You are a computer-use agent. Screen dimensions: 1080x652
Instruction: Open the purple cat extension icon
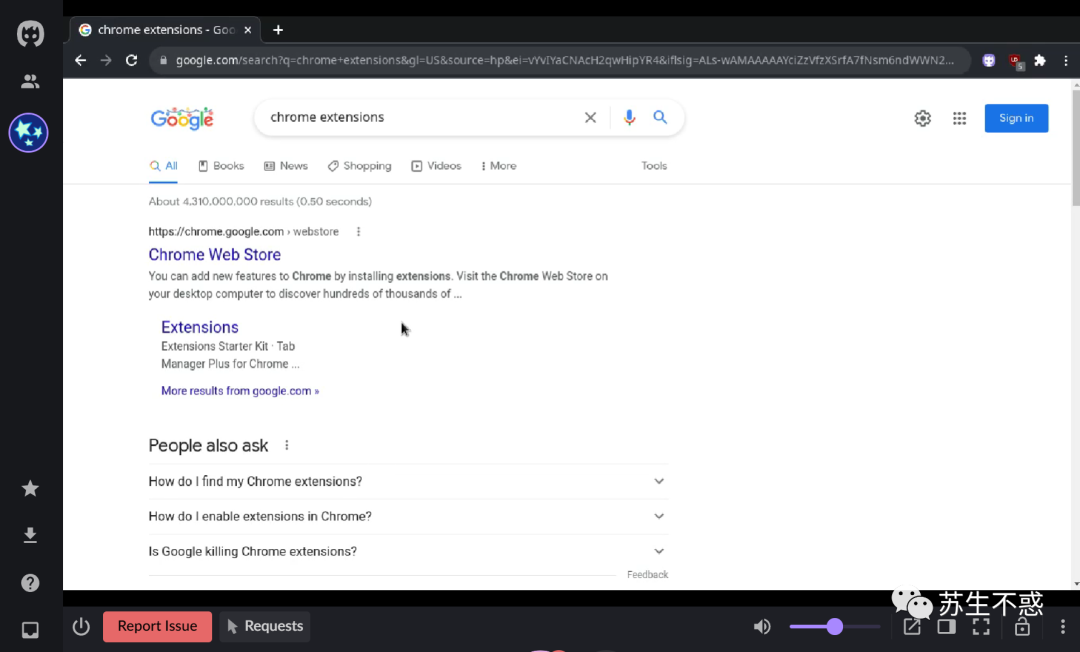989,61
